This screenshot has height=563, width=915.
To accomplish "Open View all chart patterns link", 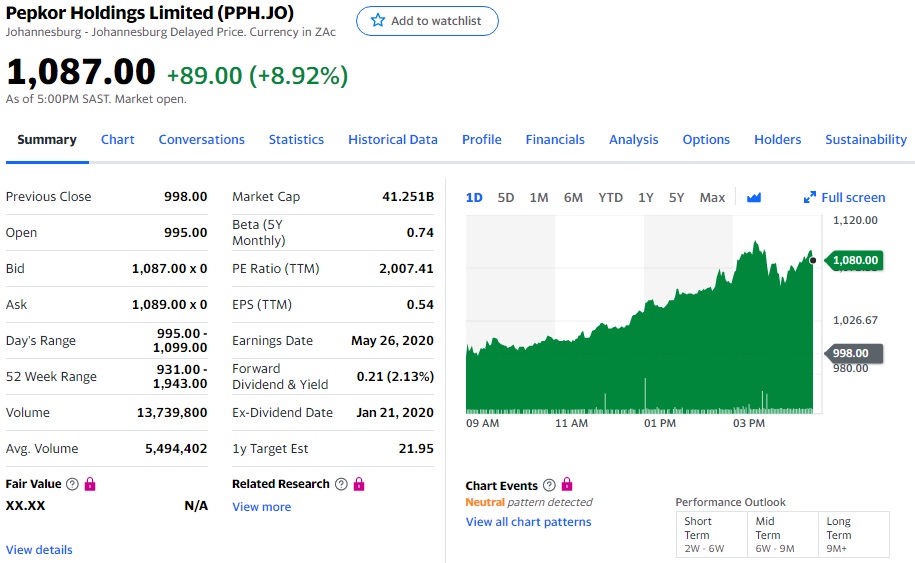I will (x=528, y=522).
